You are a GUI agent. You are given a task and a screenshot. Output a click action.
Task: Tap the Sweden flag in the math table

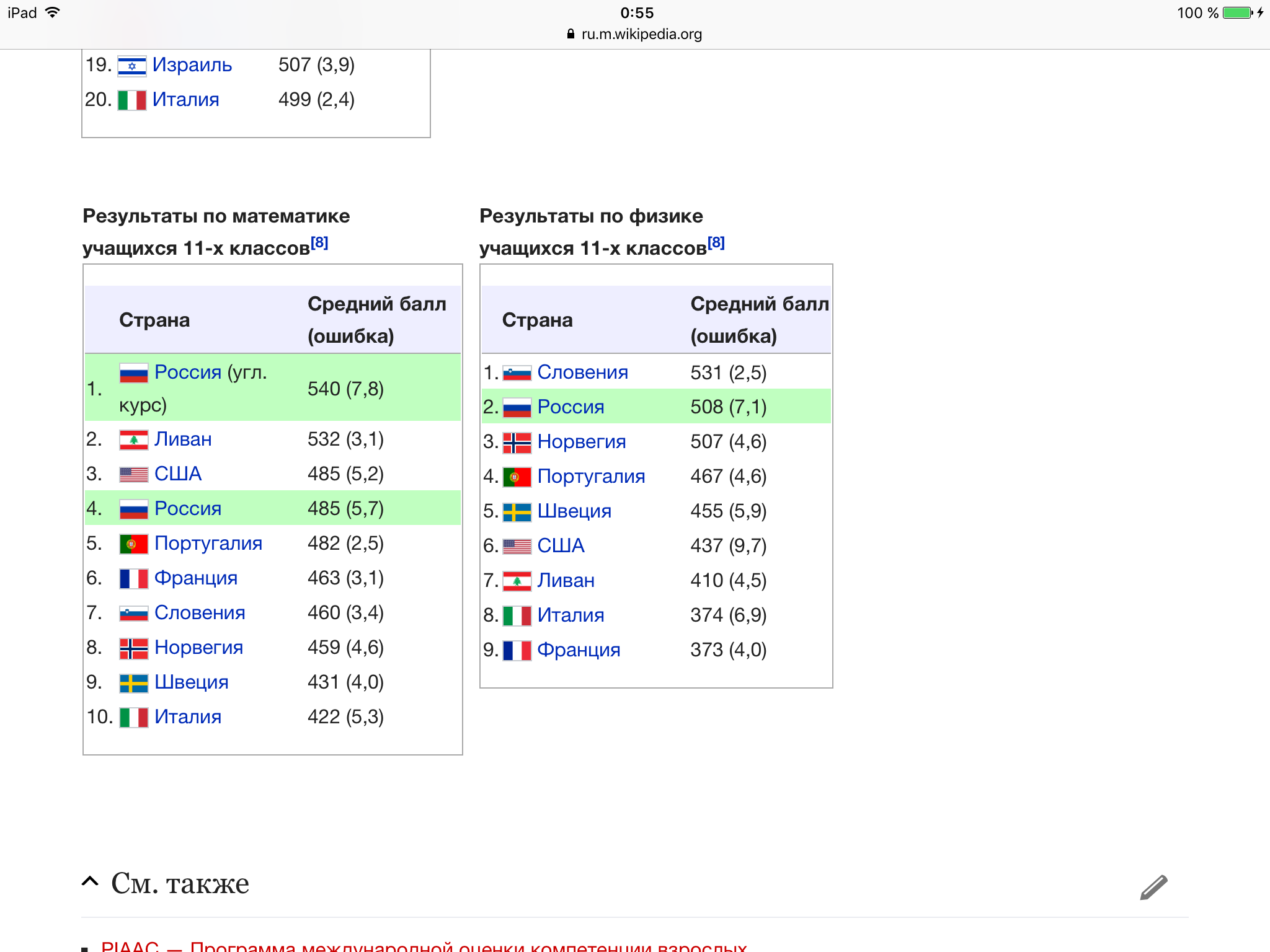[134, 683]
